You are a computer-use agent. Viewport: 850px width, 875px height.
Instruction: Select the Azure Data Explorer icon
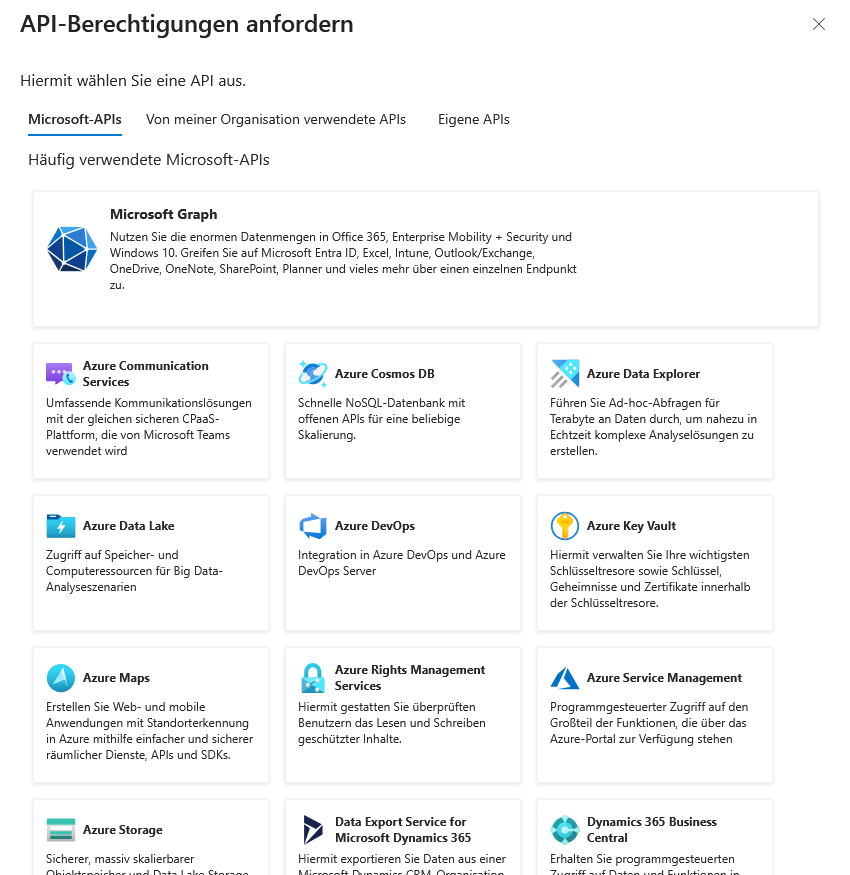coord(564,372)
